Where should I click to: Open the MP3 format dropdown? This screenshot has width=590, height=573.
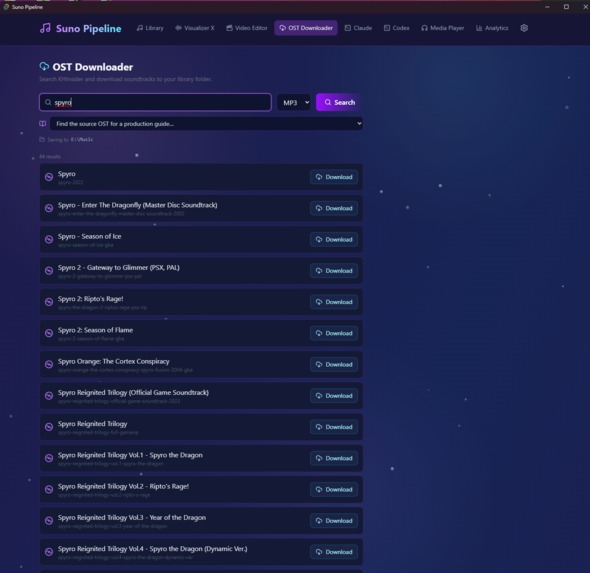pyautogui.click(x=294, y=102)
